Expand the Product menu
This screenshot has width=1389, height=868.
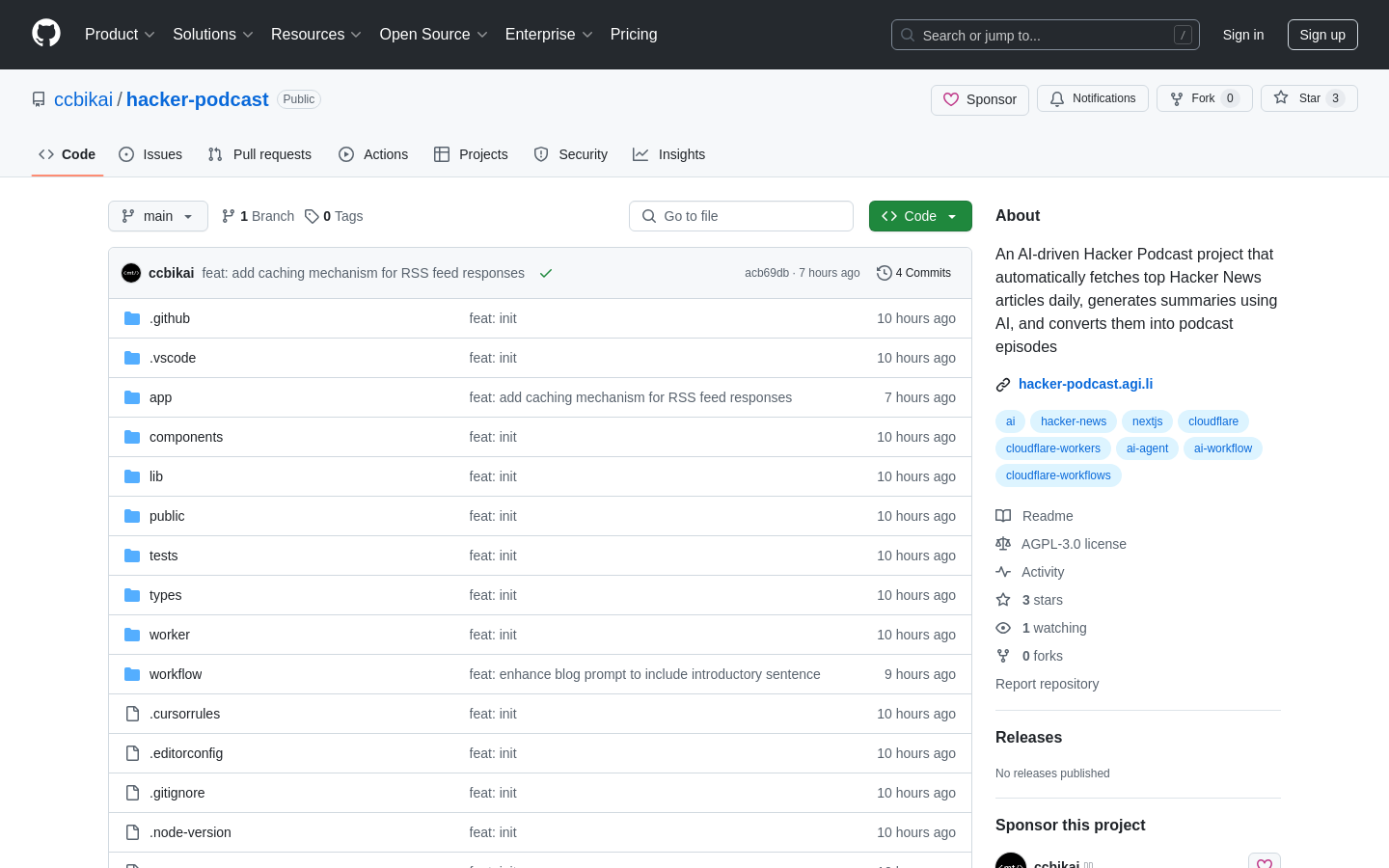[120, 34]
